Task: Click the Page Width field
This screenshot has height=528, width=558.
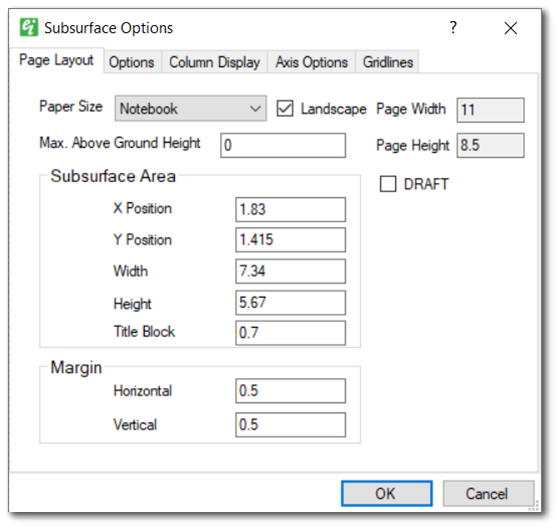Action: [490, 110]
